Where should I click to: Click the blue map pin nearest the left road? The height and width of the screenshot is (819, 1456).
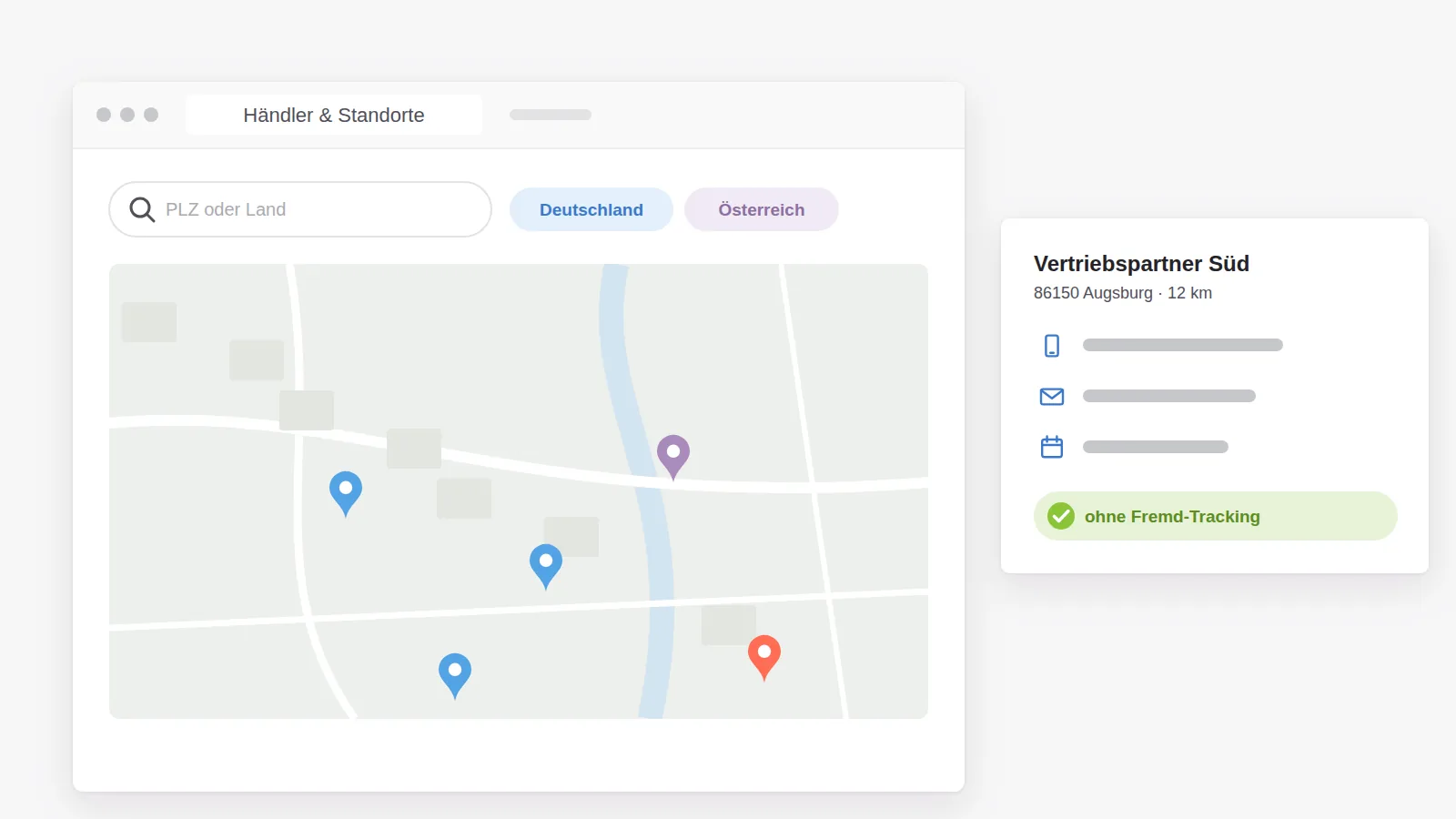(x=346, y=493)
